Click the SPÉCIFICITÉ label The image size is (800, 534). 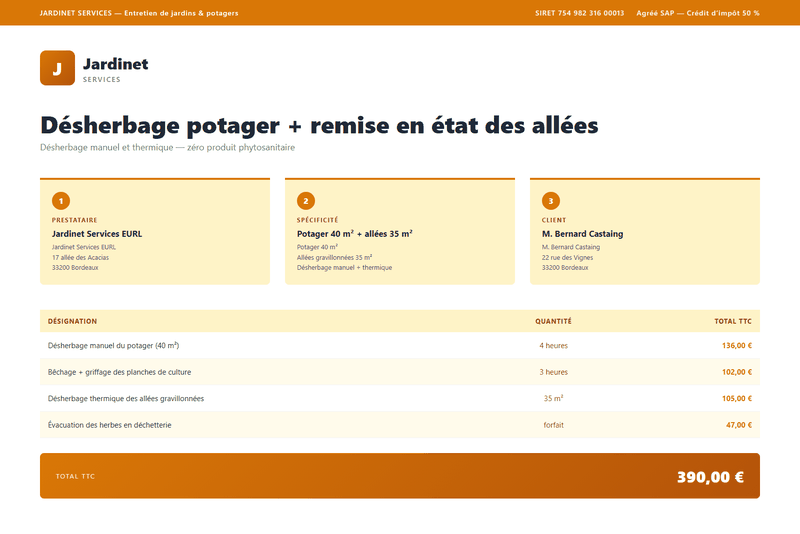coord(317,220)
